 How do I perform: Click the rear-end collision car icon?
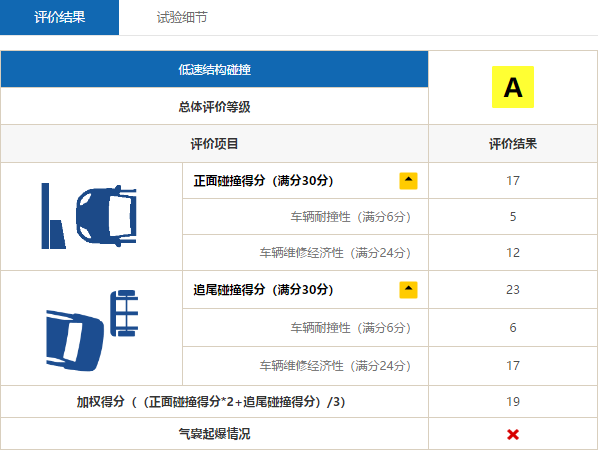point(92,330)
